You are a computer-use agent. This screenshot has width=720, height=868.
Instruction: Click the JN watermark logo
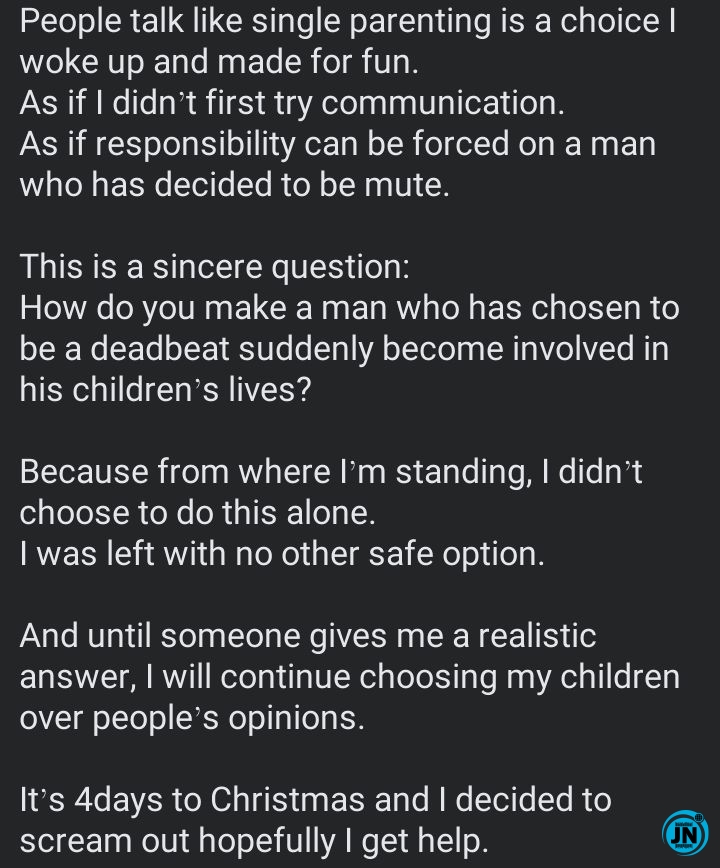point(685,832)
